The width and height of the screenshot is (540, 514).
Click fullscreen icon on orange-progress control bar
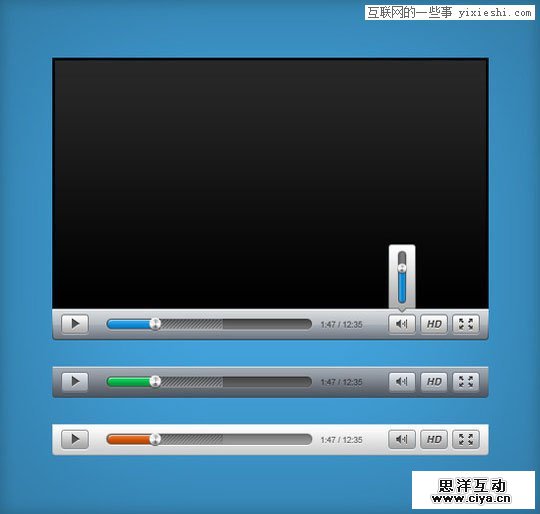click(466, 439)
